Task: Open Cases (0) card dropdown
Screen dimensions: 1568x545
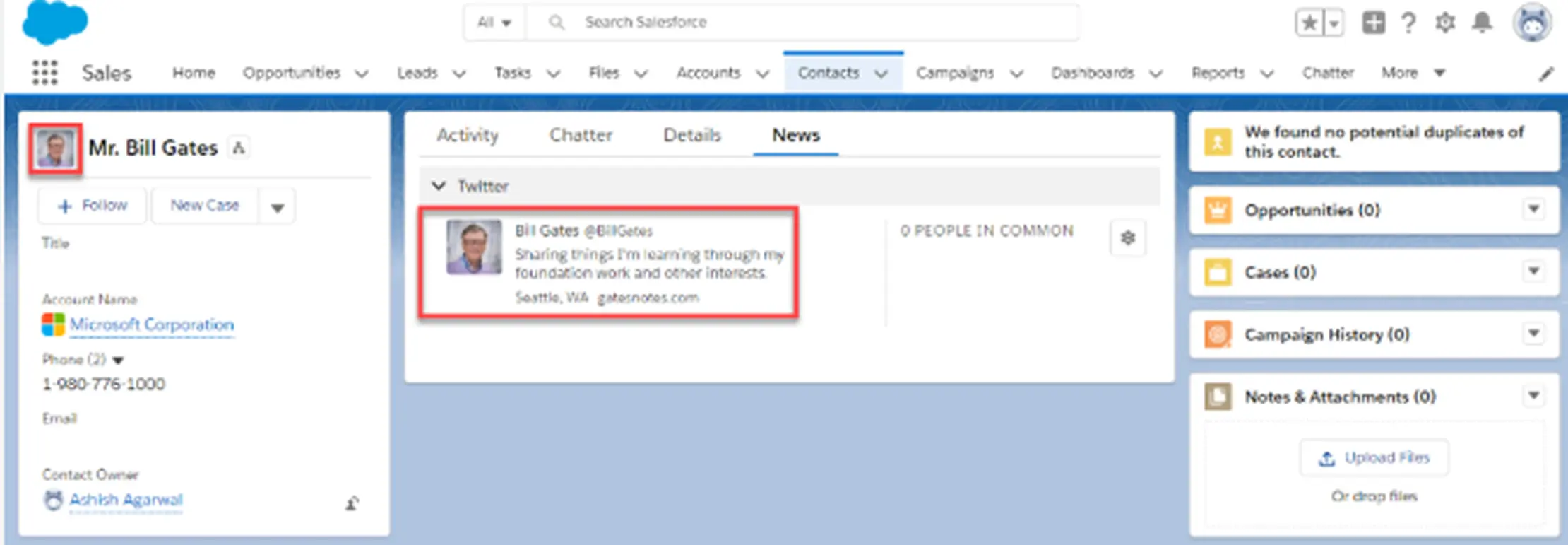Action: point(1533,271)
